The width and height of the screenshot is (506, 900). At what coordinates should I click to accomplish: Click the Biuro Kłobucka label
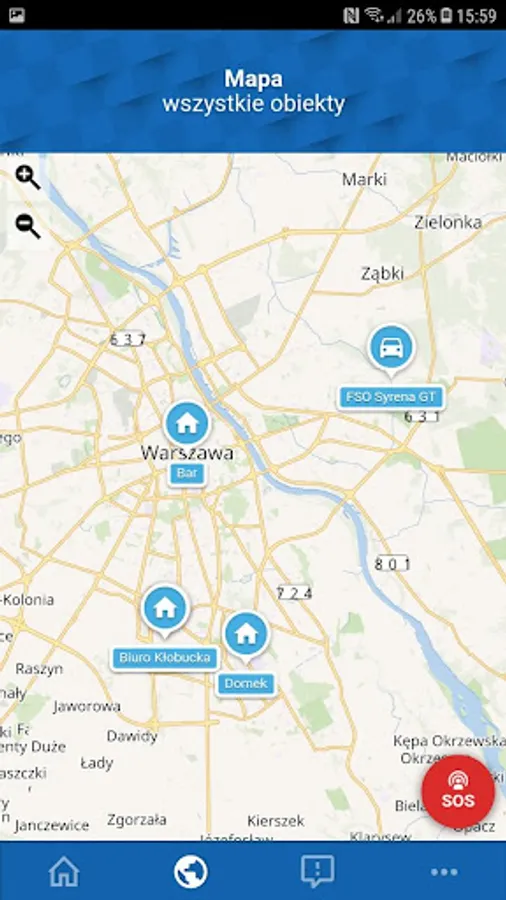point(165,658)
